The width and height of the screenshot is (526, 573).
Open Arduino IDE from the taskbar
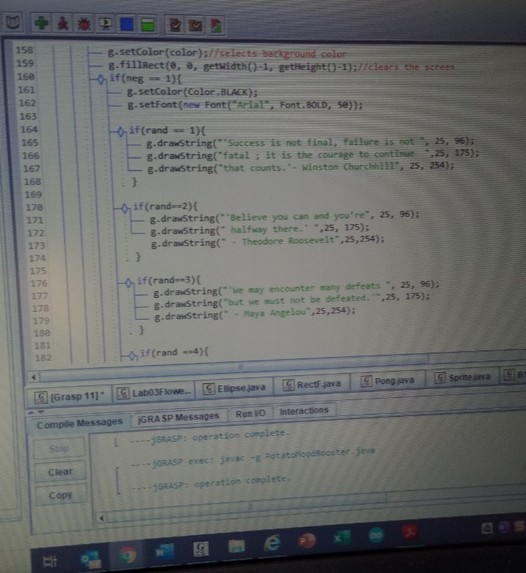coord(376,535)
